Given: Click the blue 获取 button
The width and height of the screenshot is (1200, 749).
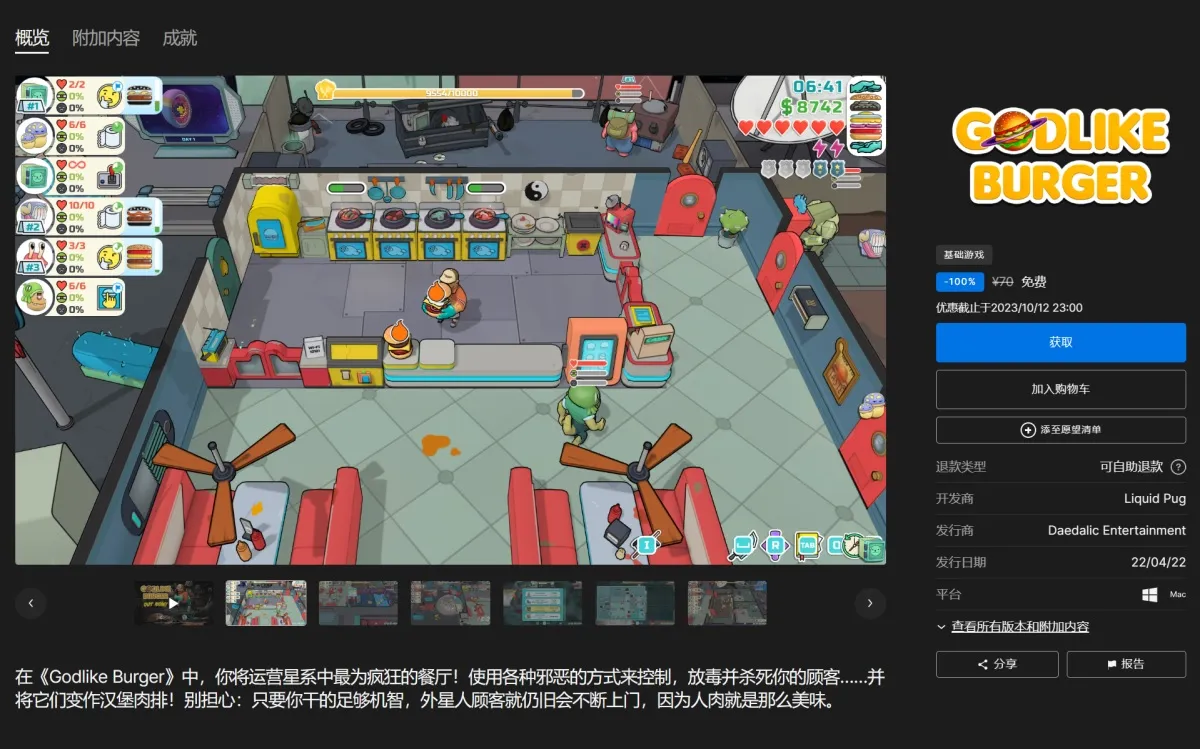Looking at the screenshot, I should click(x=1061, y=342).
